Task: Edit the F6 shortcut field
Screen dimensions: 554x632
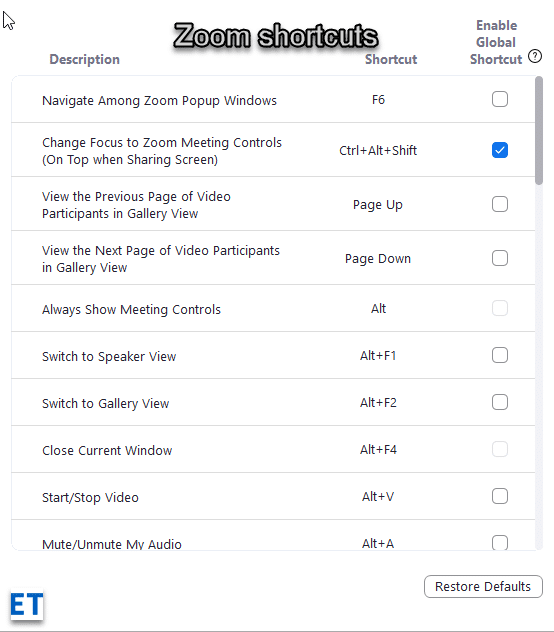Action: [x=378, y=100]
